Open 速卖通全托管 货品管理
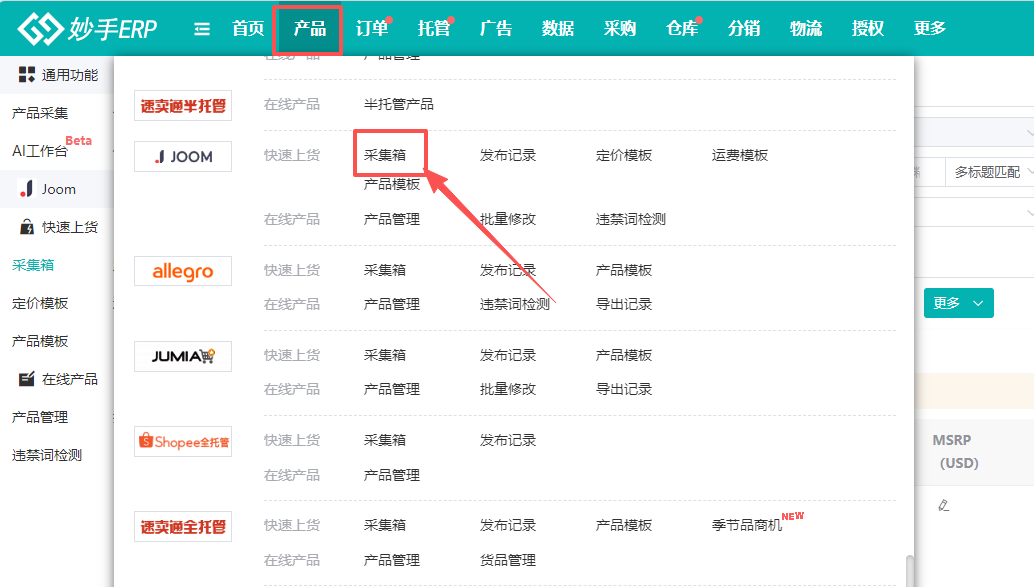This screenshot has width=1034, height=587. [508, 561]
